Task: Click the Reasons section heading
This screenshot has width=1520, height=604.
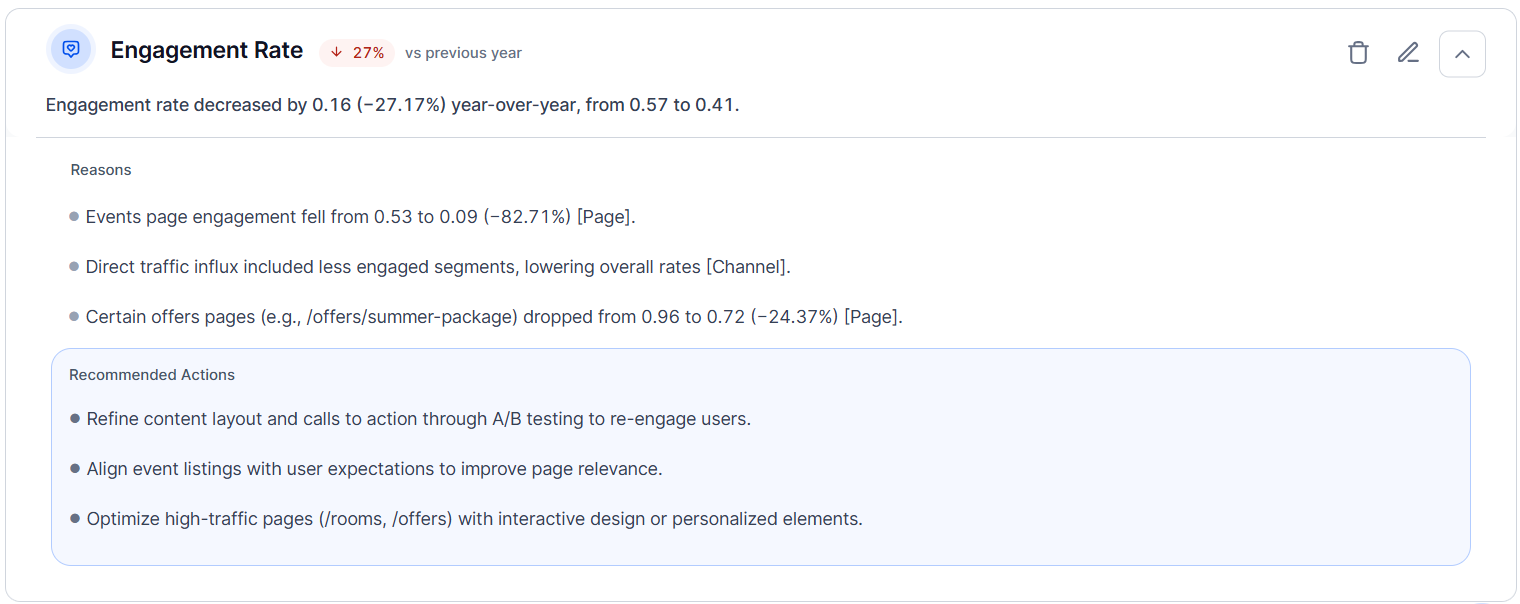Action: coord(101,170)
